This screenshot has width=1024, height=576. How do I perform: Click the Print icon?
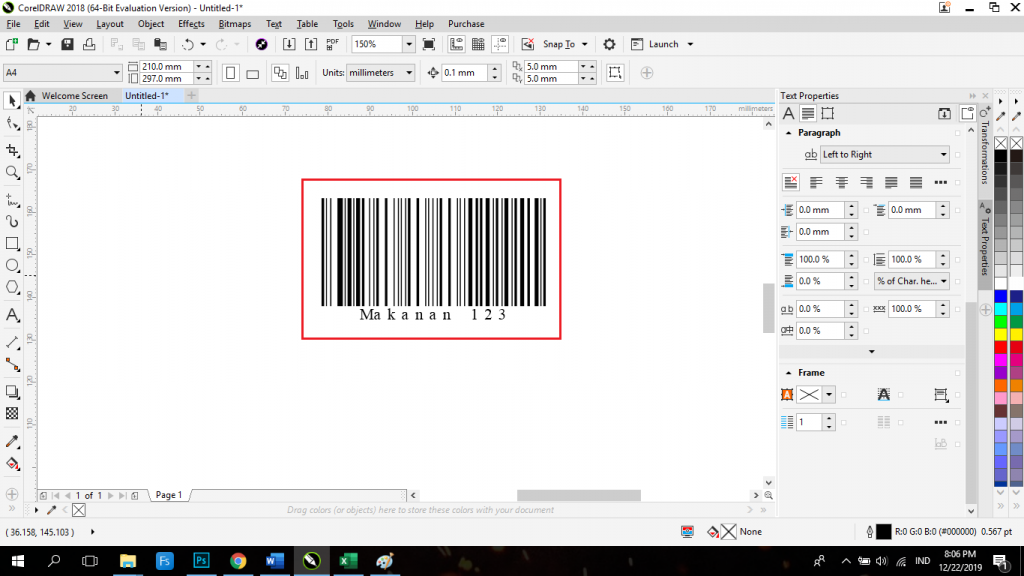(x=89, y=44)
